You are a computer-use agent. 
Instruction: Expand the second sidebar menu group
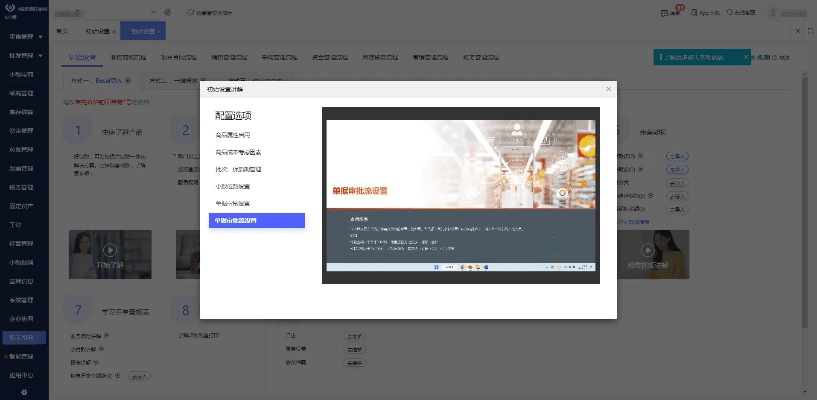click(41, 55)
